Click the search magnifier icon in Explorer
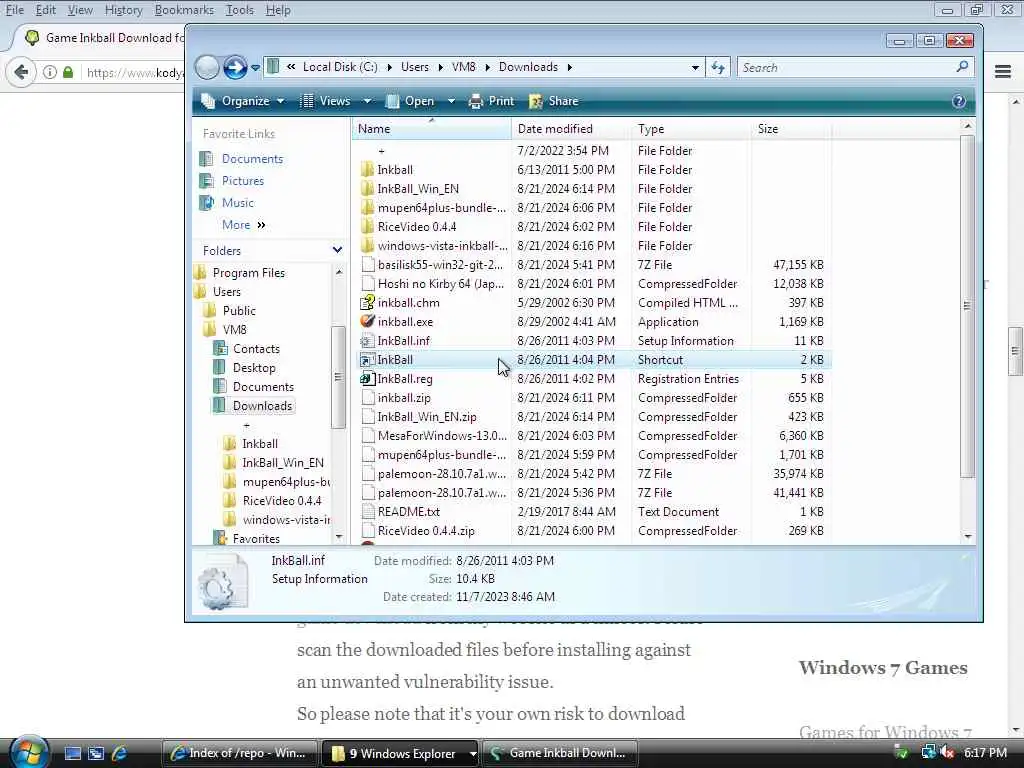 (x=962, y=67)
